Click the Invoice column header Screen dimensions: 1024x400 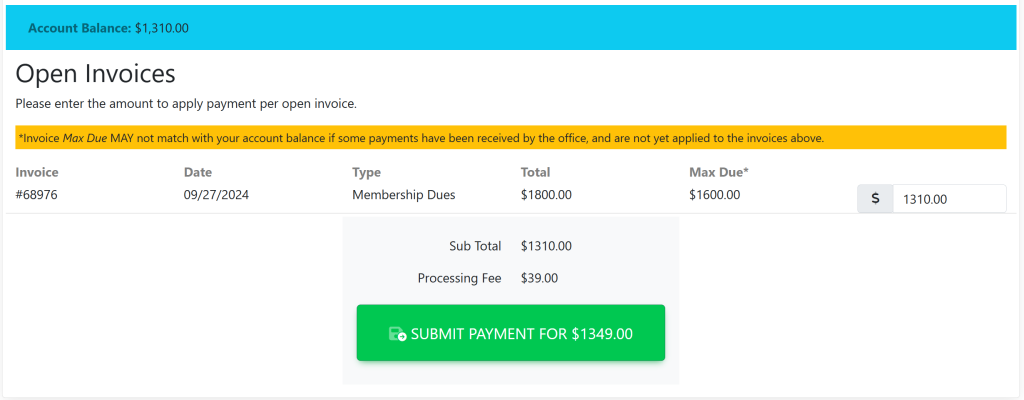tap(37, 172)
